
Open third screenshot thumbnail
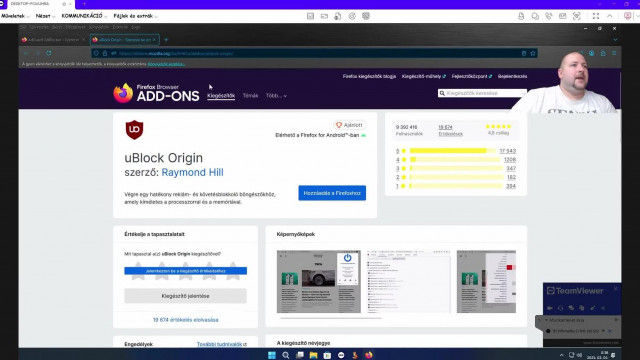486,282
